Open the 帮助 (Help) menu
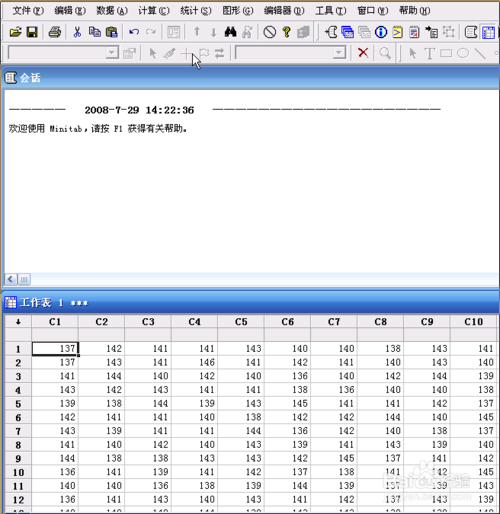The width and height of the screenshot is (500, 514). tap(415, 11)
